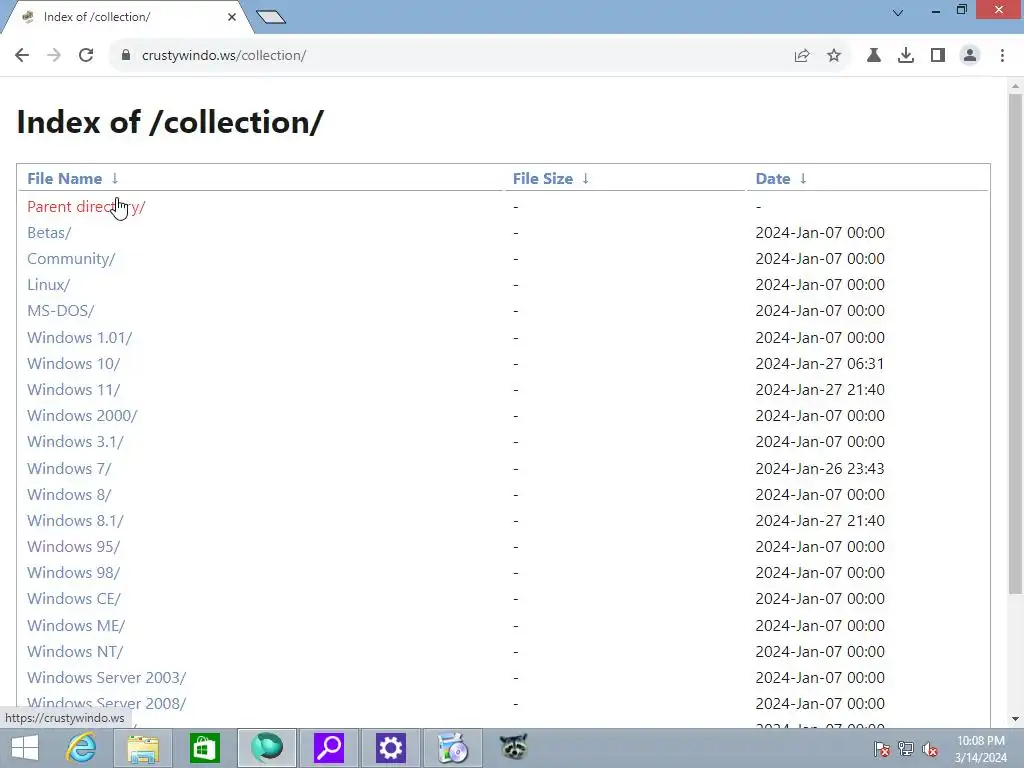
Task: Open the Windows 8.1 folder
Action: [75, 521]
